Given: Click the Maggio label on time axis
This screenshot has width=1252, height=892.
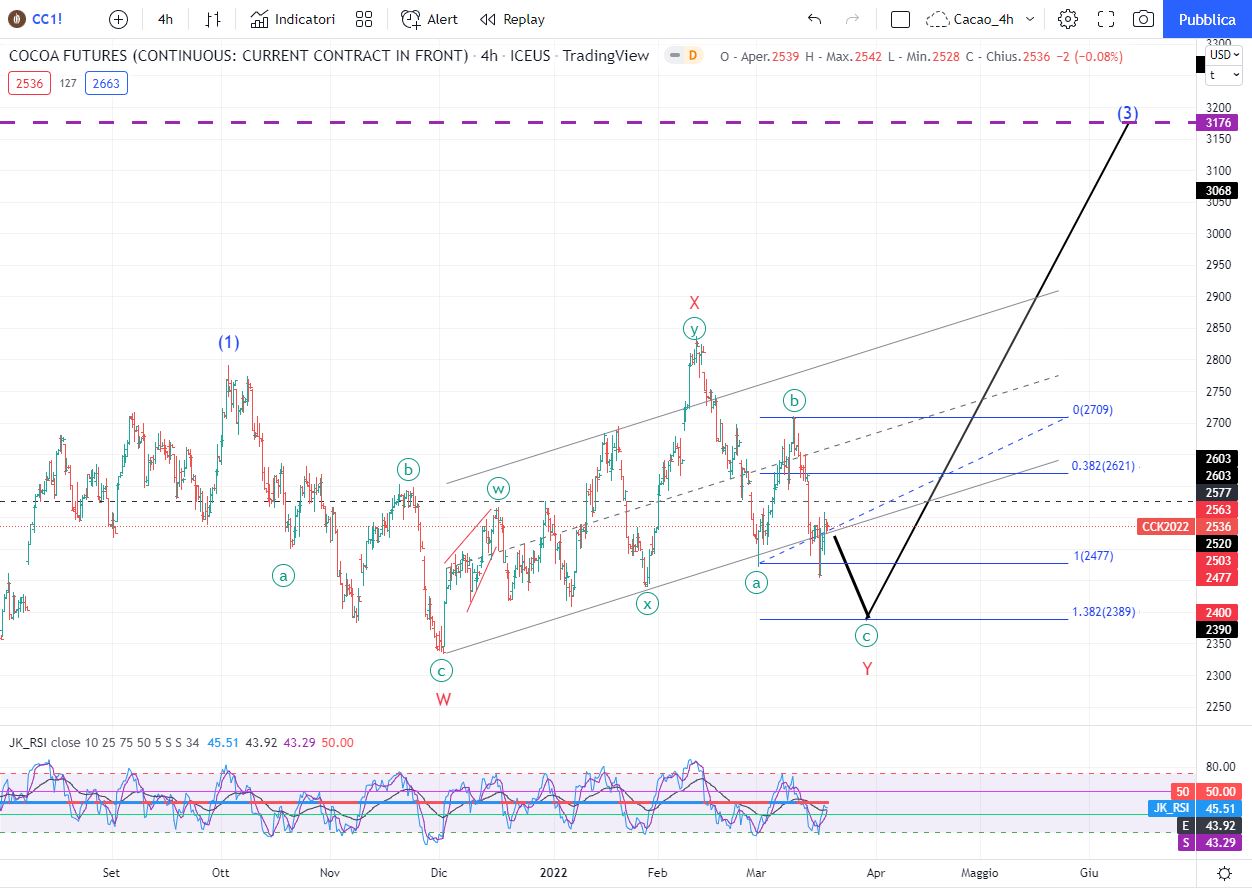Looking at the screenshot, I should [x=981, y=872].
